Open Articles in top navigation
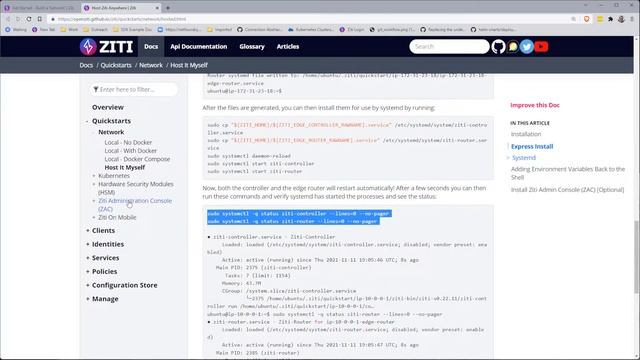 288,47
